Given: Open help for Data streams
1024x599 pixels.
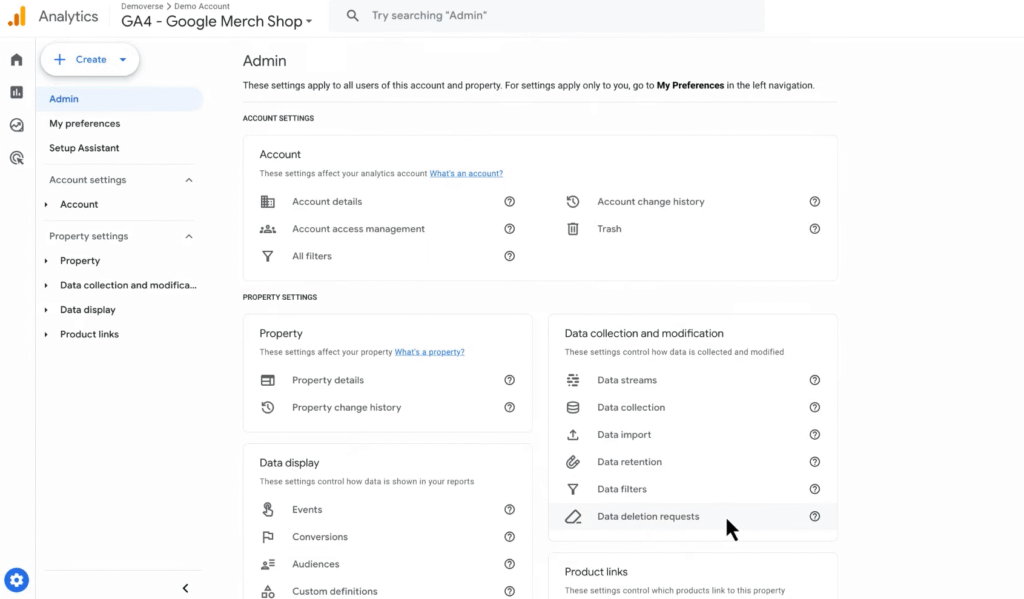Looking at the screenshot, I should coord(814,380).
